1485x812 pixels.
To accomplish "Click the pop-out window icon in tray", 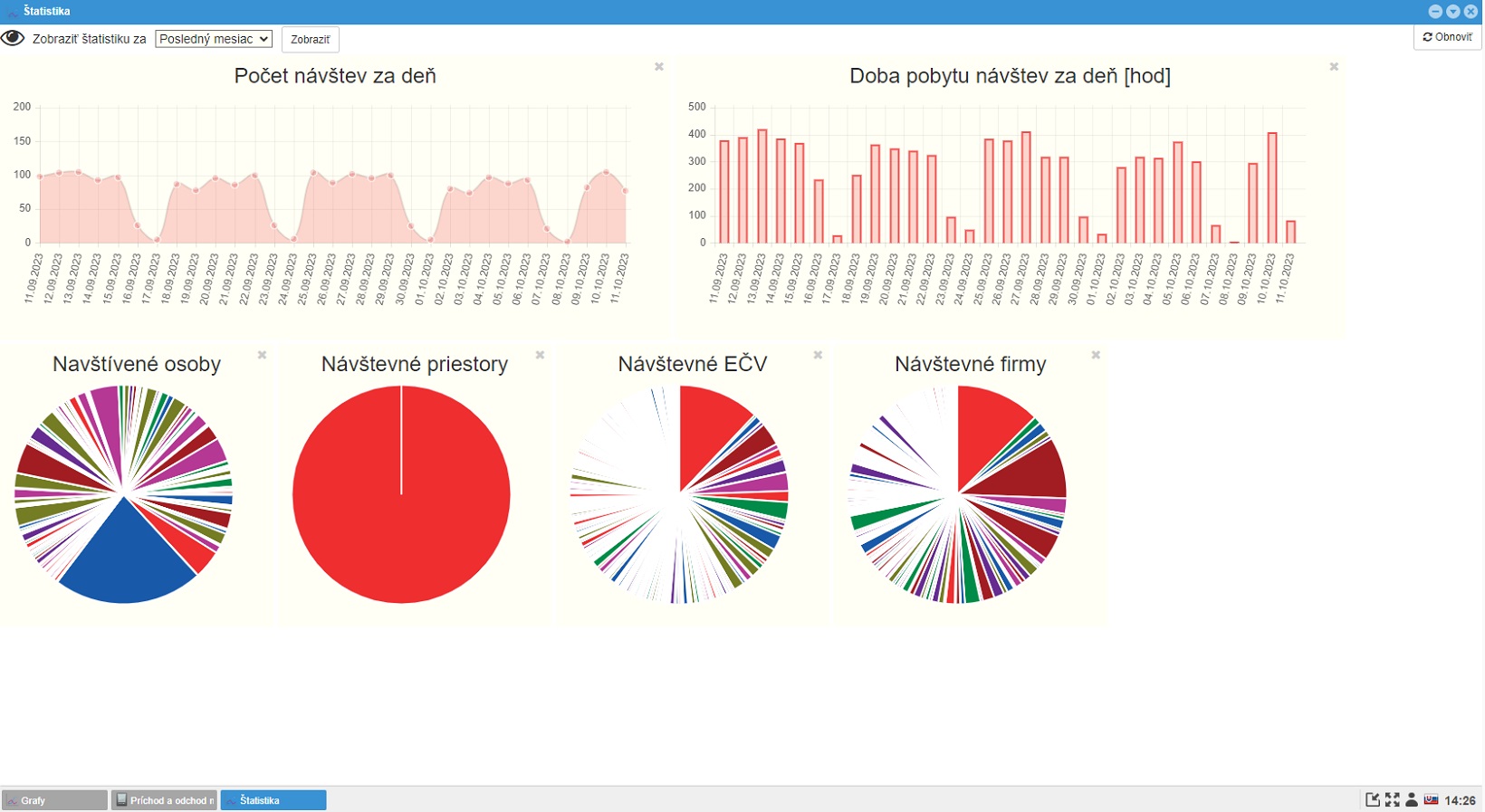I will point(1373,799).
